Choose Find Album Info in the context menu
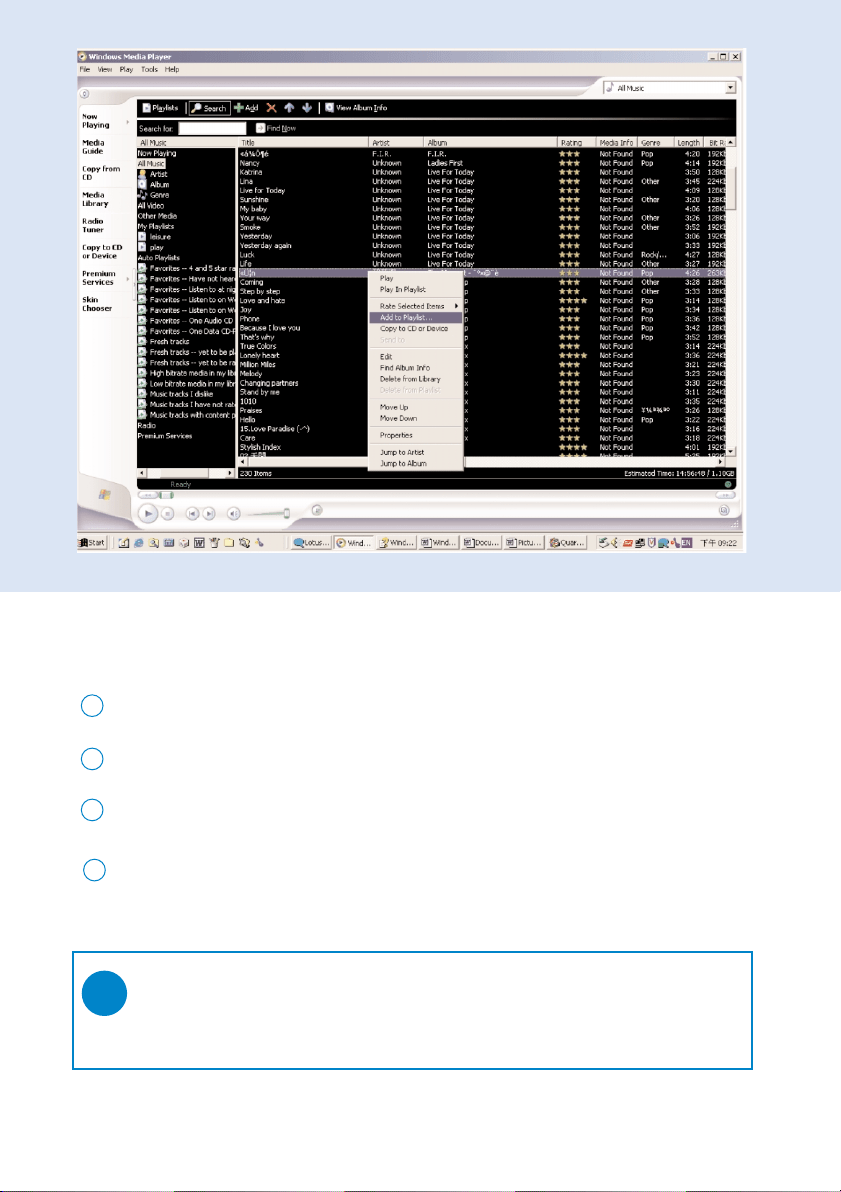Image resolution: width=841 pixels, height=1192 pixels. tap(416, 368)
